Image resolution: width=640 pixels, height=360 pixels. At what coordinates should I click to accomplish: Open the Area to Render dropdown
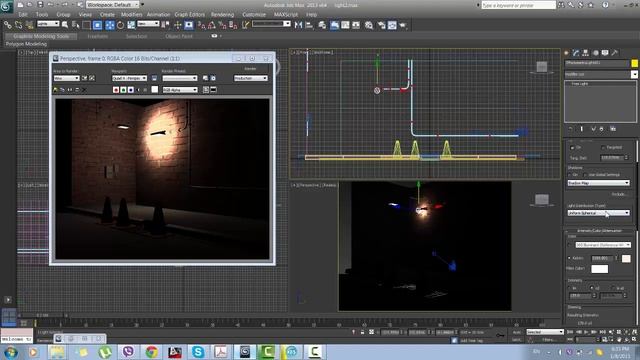(67, 78)
